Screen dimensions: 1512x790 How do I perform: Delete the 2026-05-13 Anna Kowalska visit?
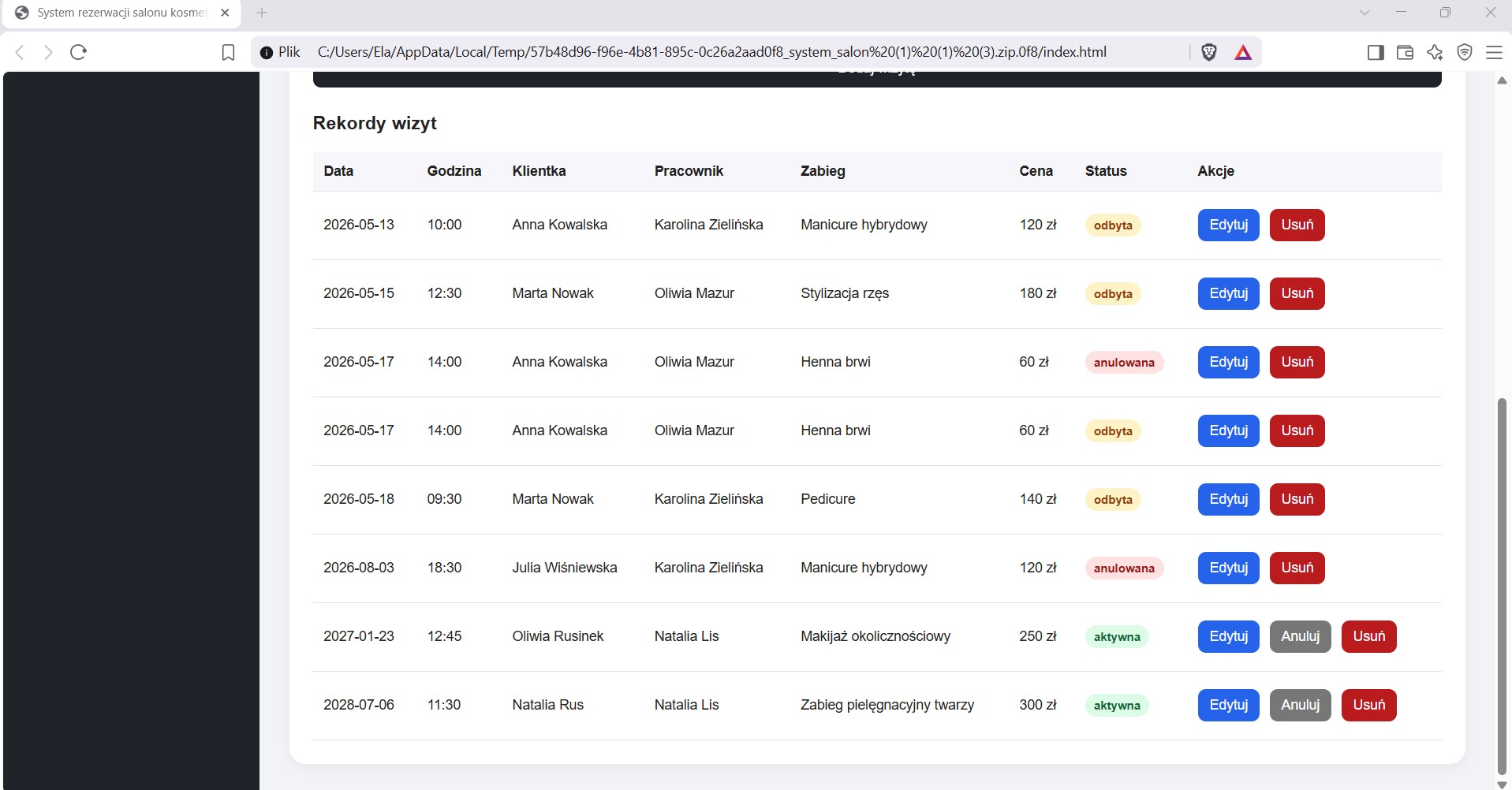(1297, 225)
